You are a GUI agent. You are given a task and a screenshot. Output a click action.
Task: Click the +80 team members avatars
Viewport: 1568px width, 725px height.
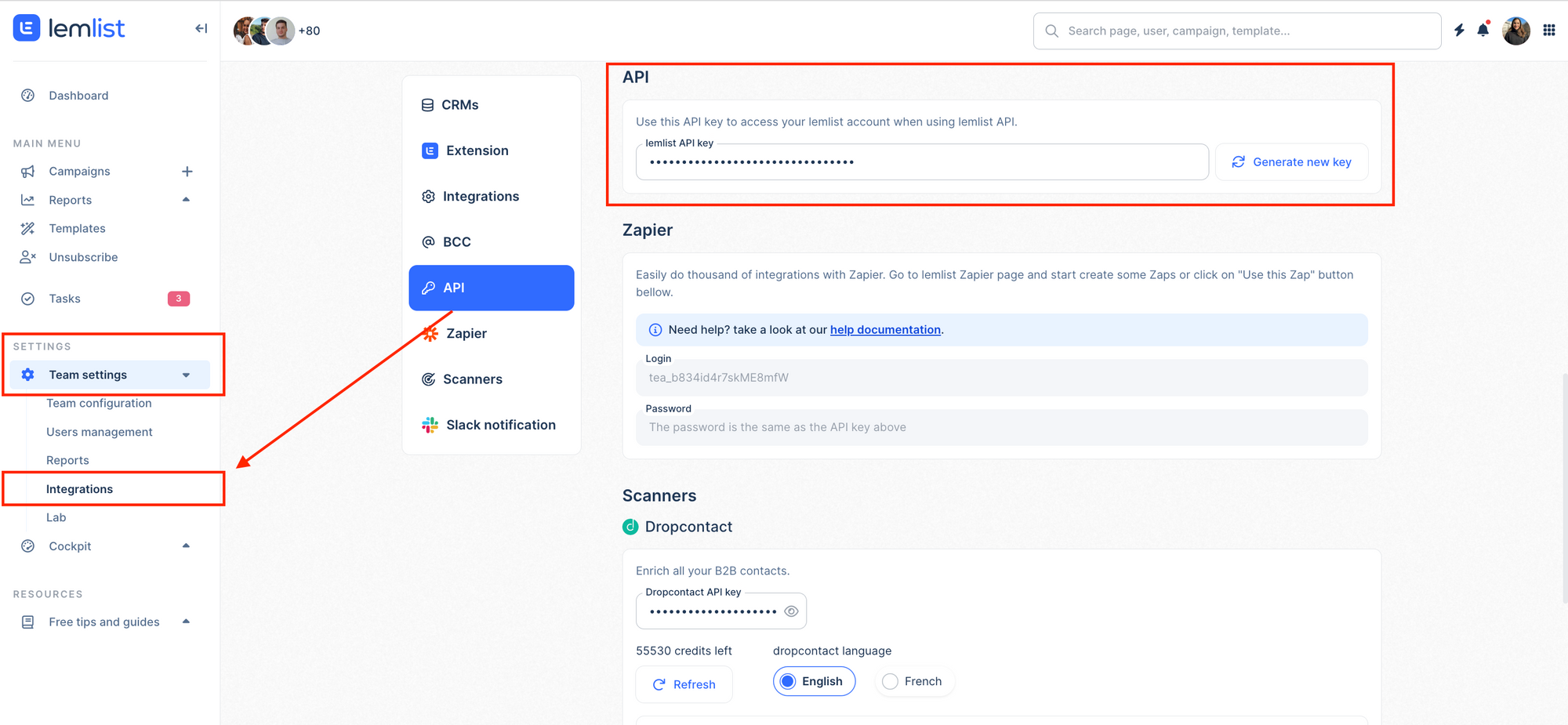coord(277,31)
